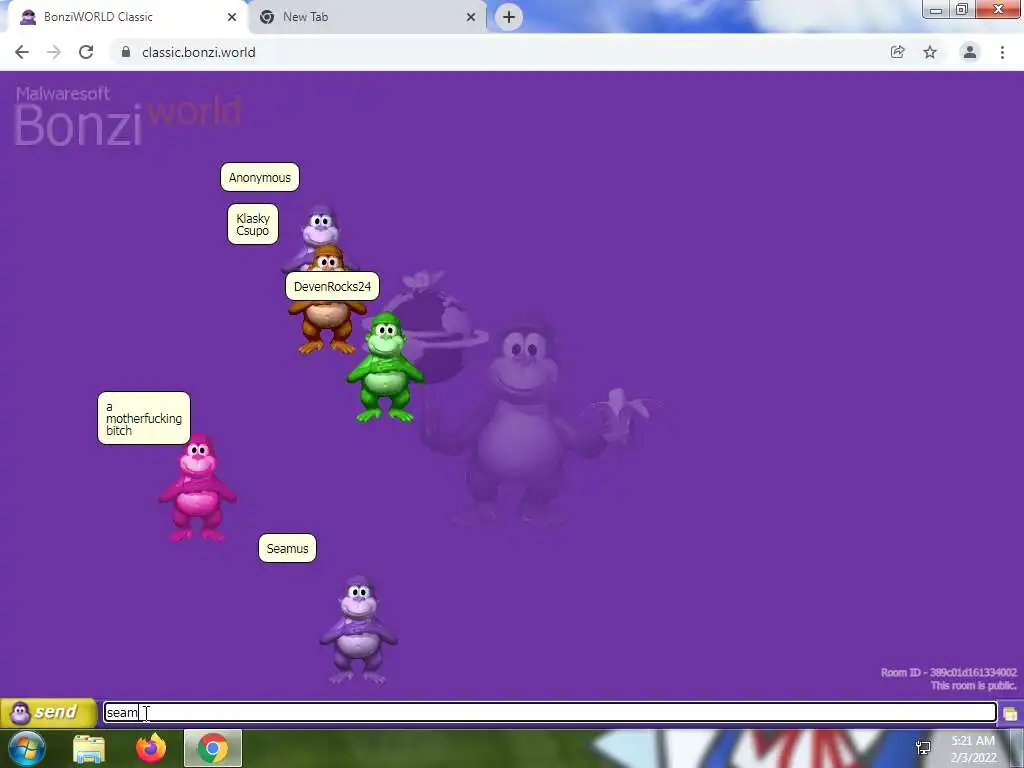Close the New Tab tab
The width and height of the screenshot is (1024, 768).
point(471,17)
